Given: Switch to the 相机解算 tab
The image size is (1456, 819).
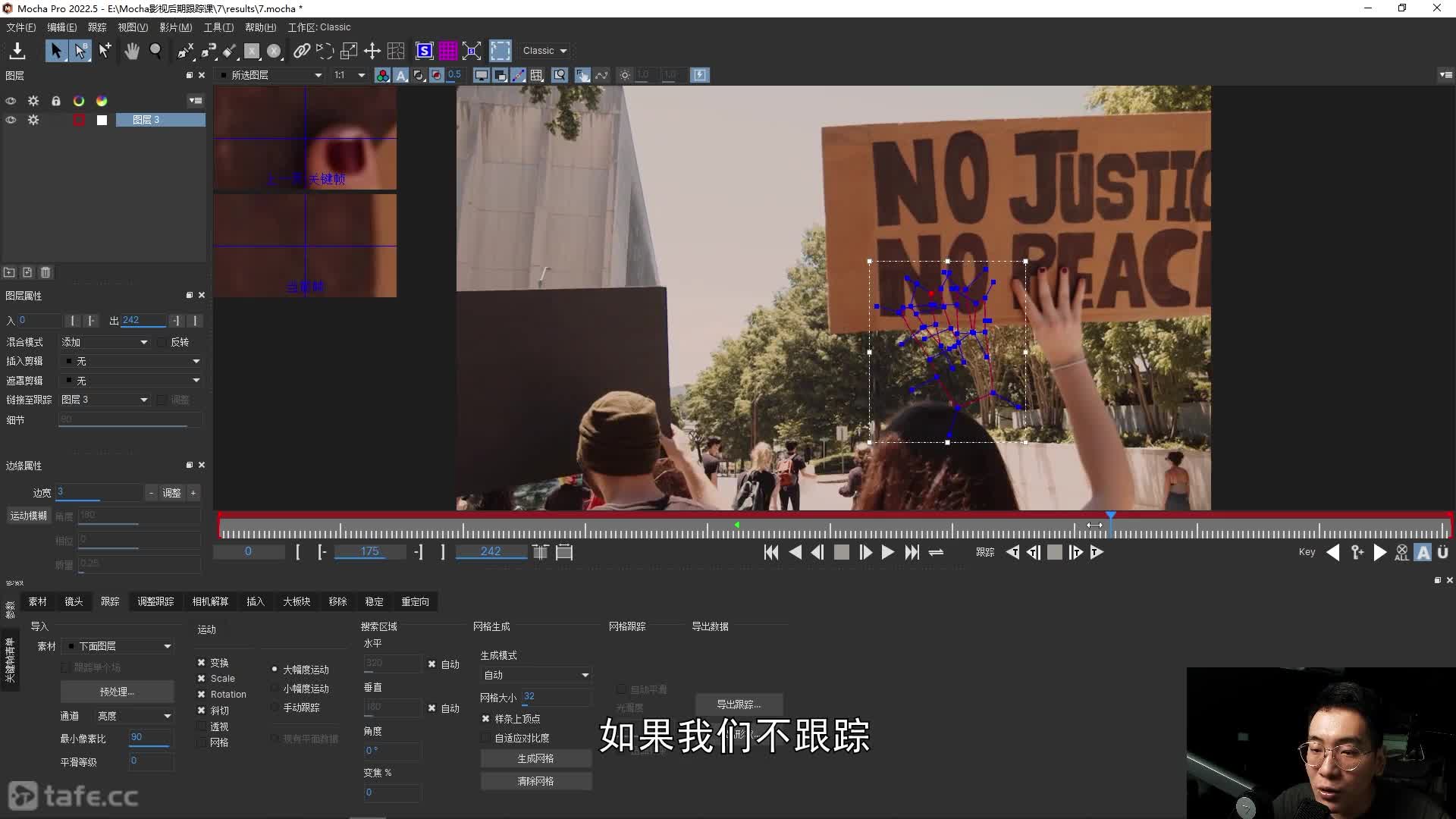Looking at the screenshot, I should (210, 601).
